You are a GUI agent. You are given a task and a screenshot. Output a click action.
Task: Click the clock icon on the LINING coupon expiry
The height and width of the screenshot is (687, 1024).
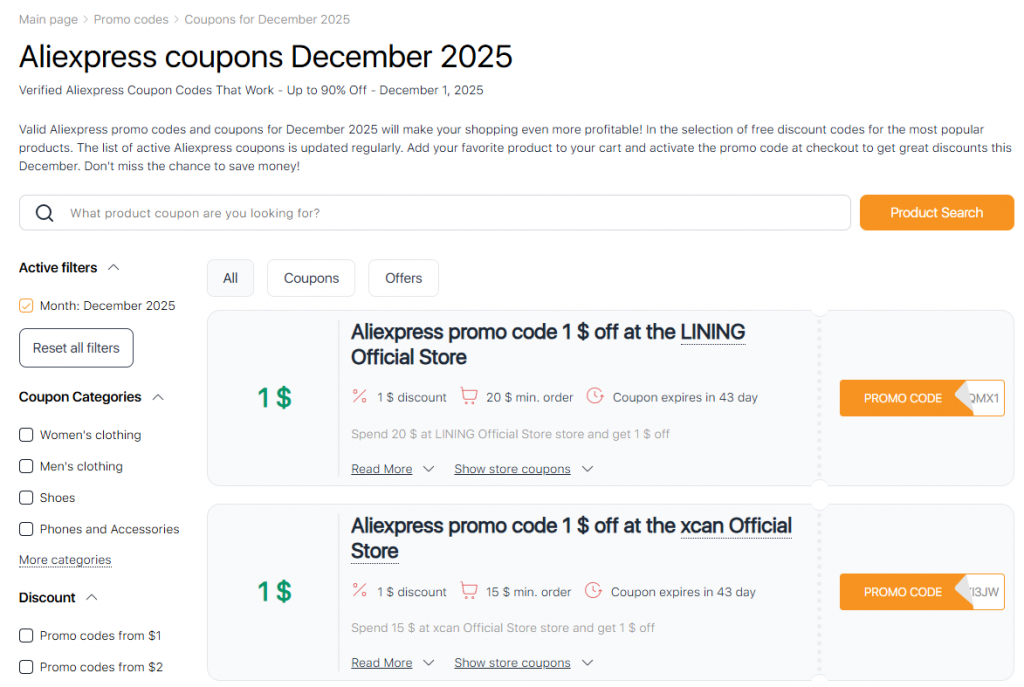(596, 396)
